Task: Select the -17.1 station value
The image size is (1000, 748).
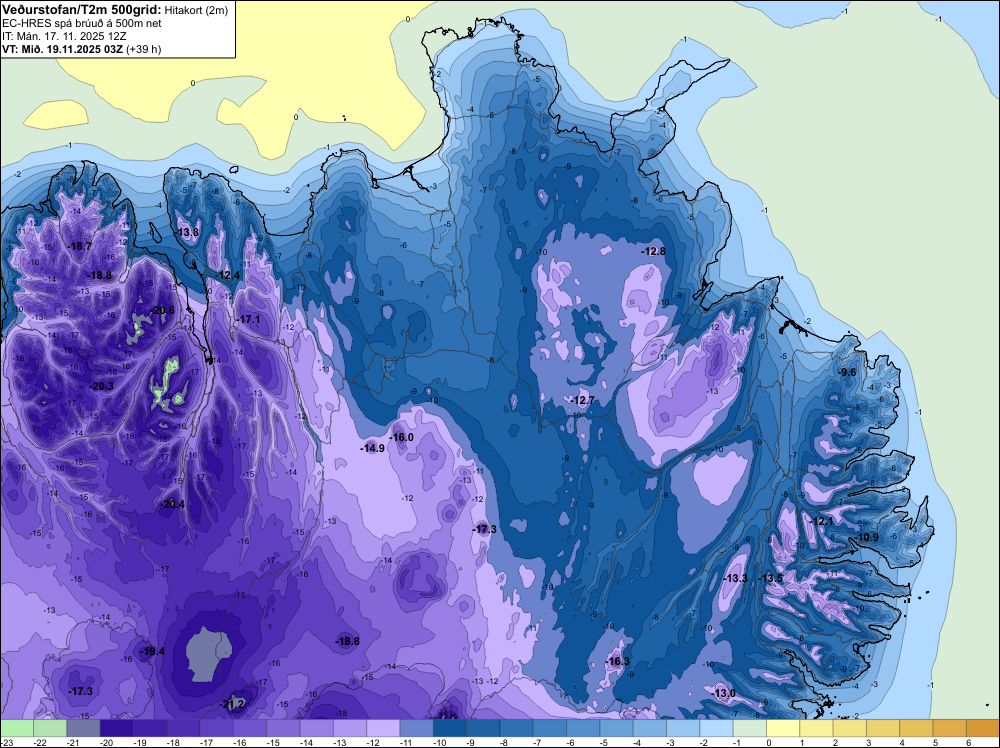Action: coord(248,319)
